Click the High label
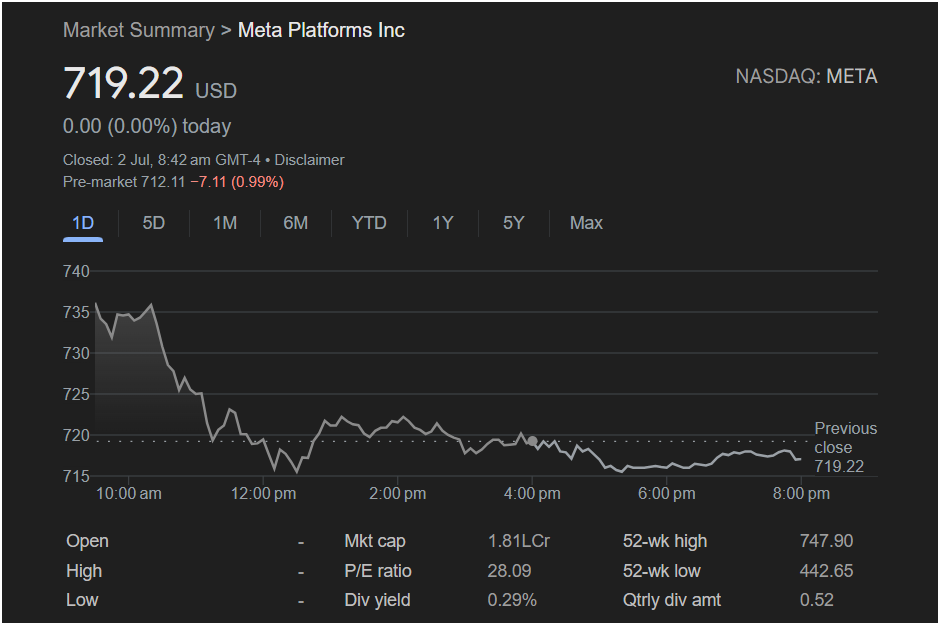 click(84, 571)
